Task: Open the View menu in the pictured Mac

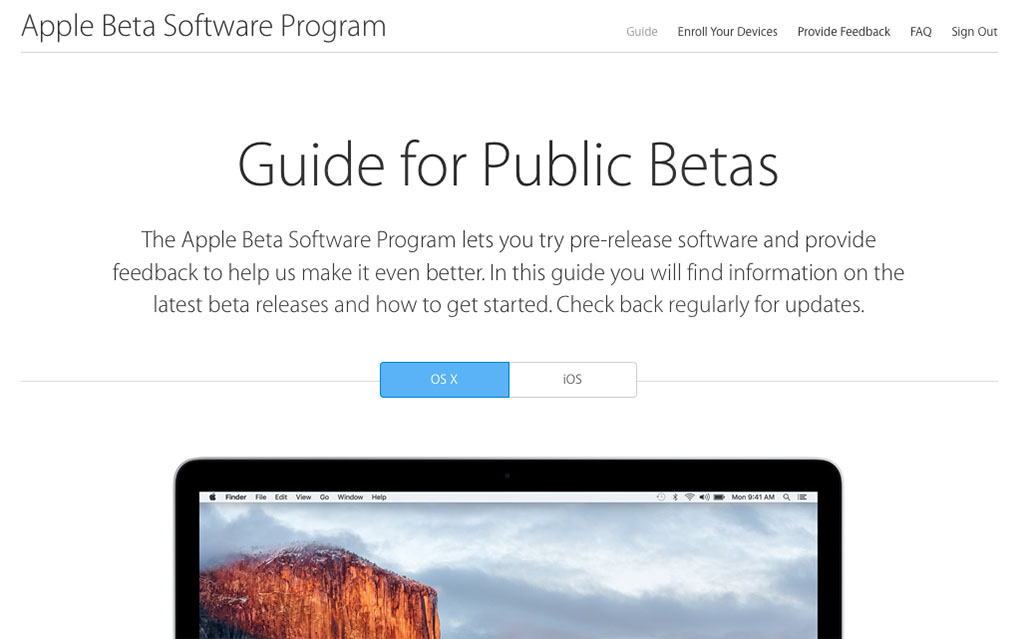Action: (304, 497)
